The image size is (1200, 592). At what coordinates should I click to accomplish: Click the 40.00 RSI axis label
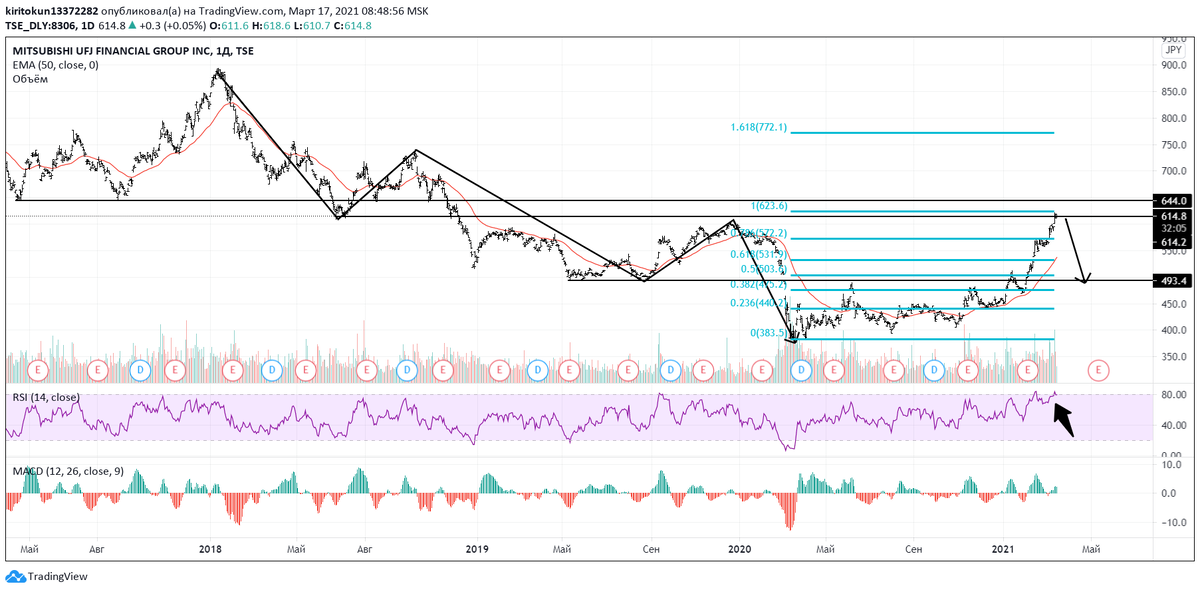1174,426
